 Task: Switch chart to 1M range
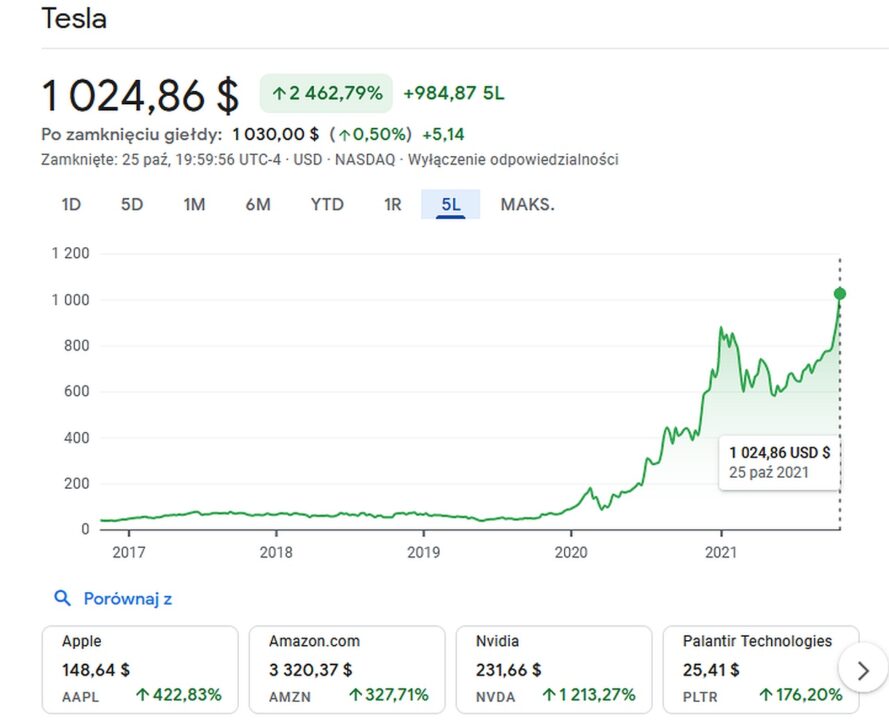194,204
